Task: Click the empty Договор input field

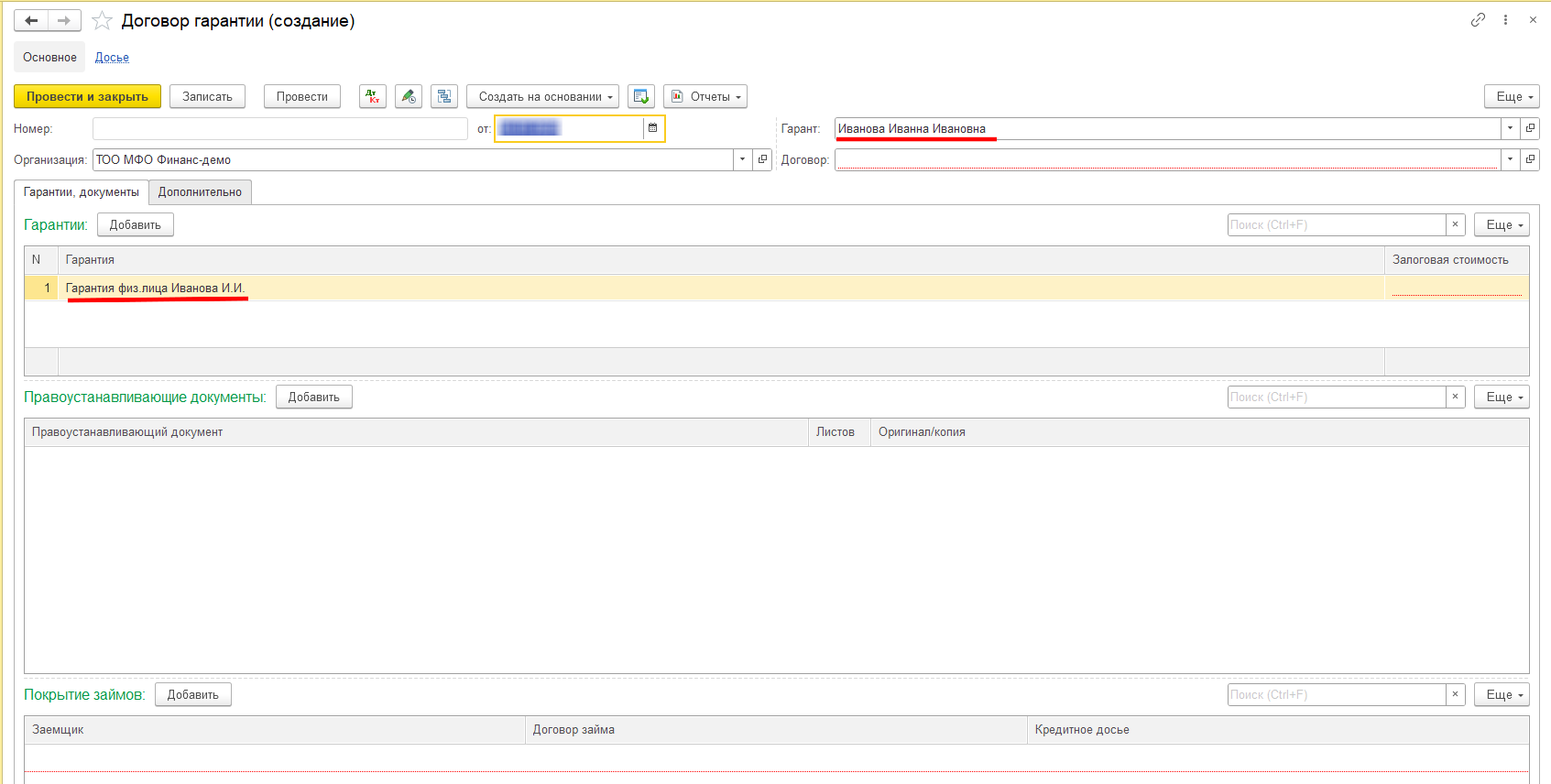Action: [1167, 159]
